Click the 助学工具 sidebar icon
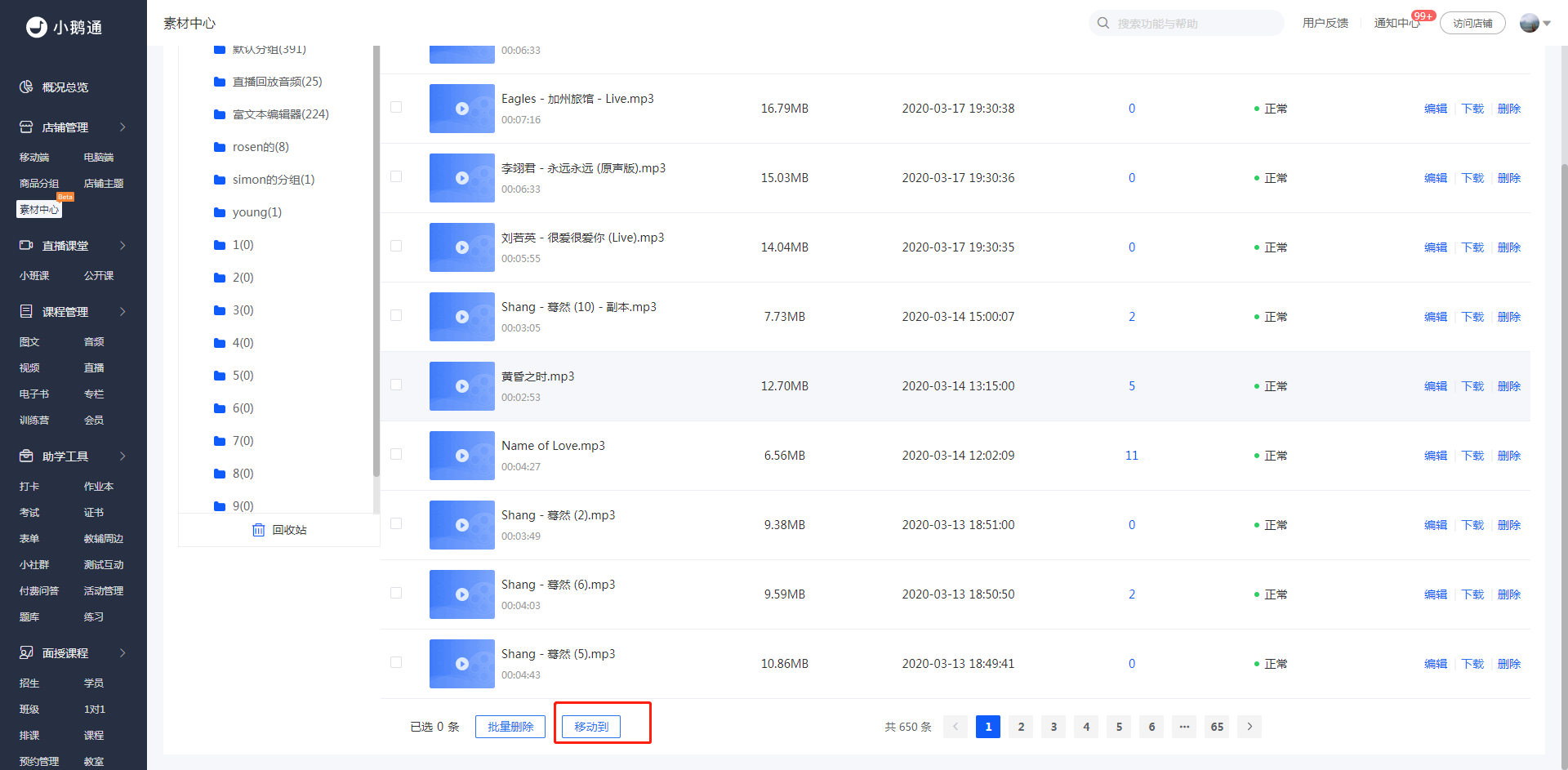Screen dimensions: 1568x770 (x=26, y=456)
